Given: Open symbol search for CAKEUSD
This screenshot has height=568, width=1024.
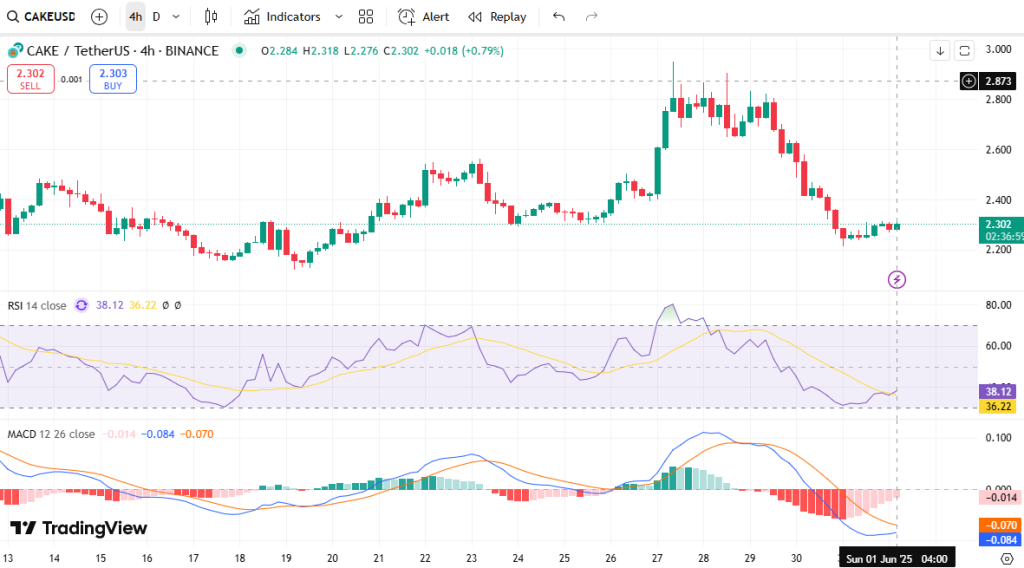Looking at the screenshot, I should [41, 16].
